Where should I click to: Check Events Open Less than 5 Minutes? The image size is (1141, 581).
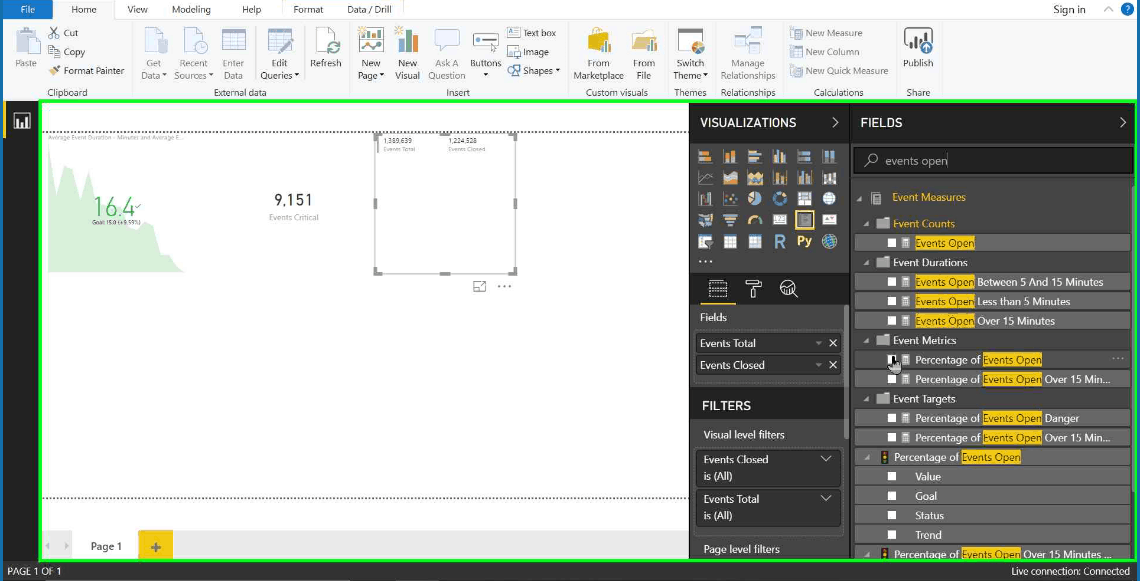pyautogui.click(x=892, y=301)
